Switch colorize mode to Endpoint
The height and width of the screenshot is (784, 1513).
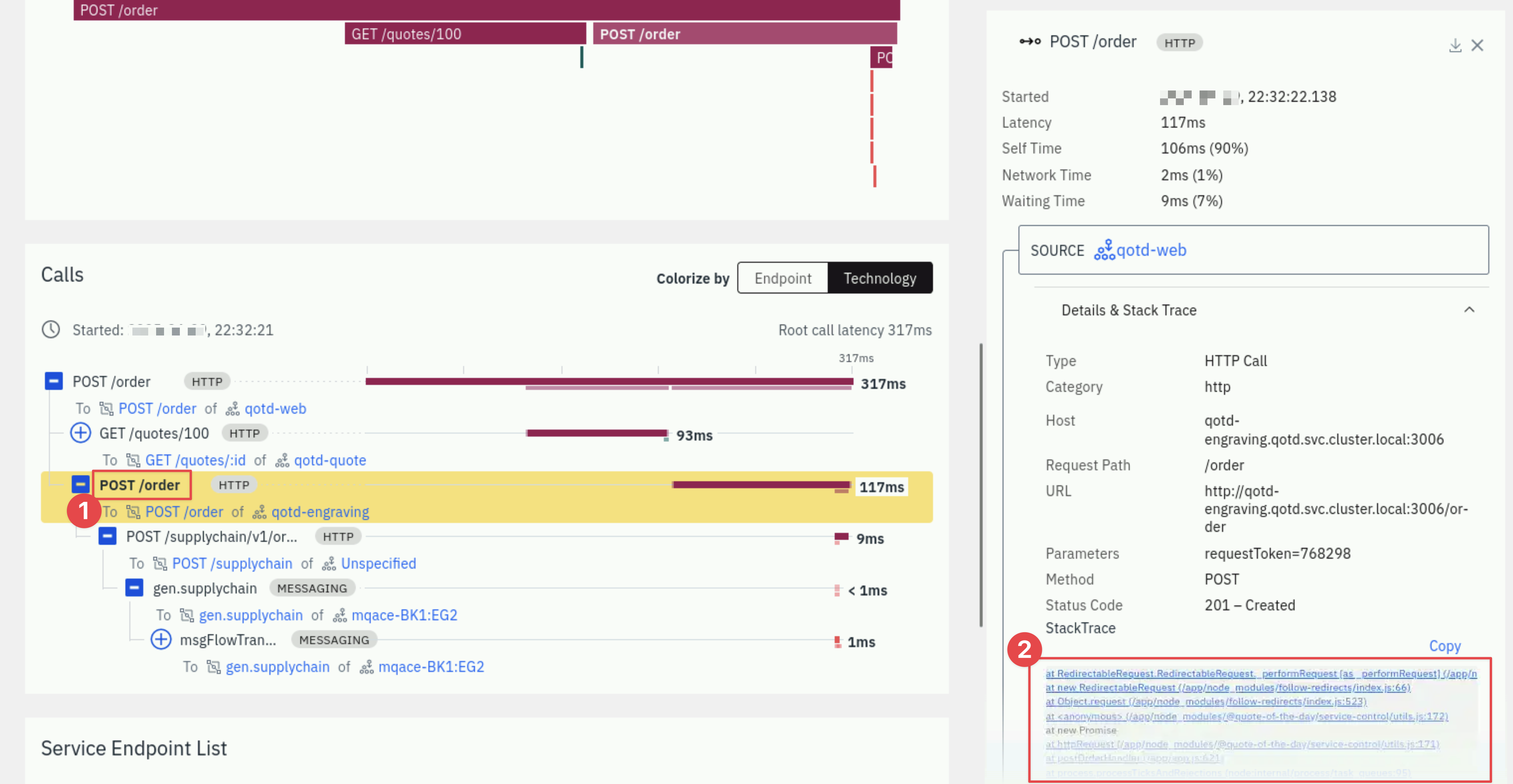point(782,278)
